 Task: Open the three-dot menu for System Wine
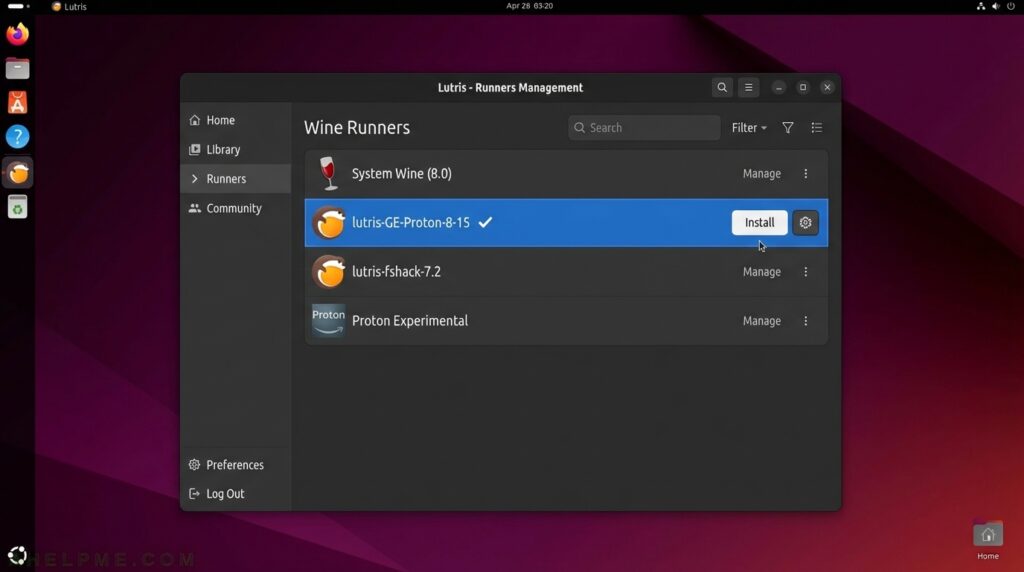806,174
